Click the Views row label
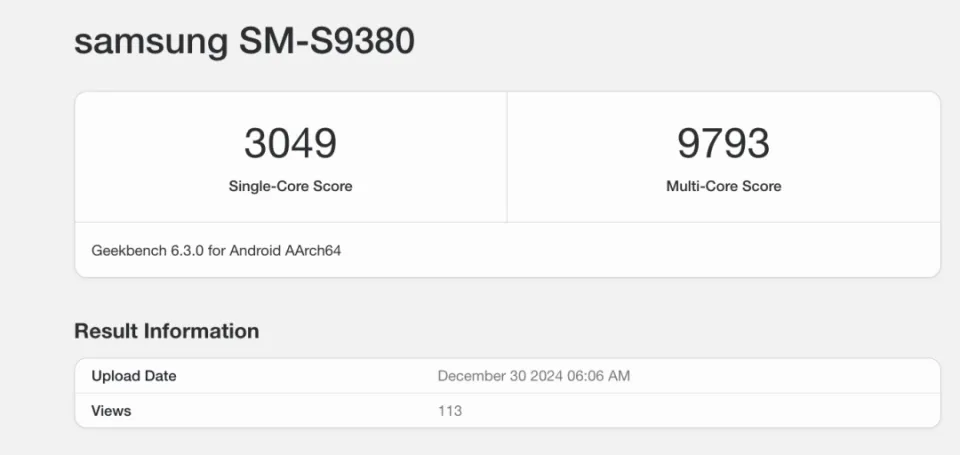The width and height of the screenshot is (960, 455). 111,410
